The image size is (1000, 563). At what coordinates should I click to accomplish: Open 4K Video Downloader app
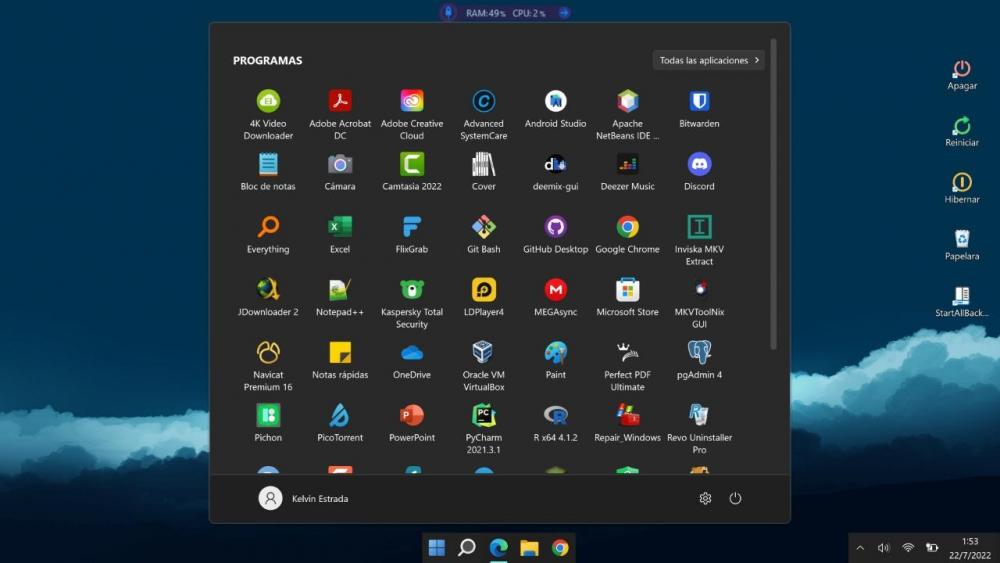click(x=268, y=102)
